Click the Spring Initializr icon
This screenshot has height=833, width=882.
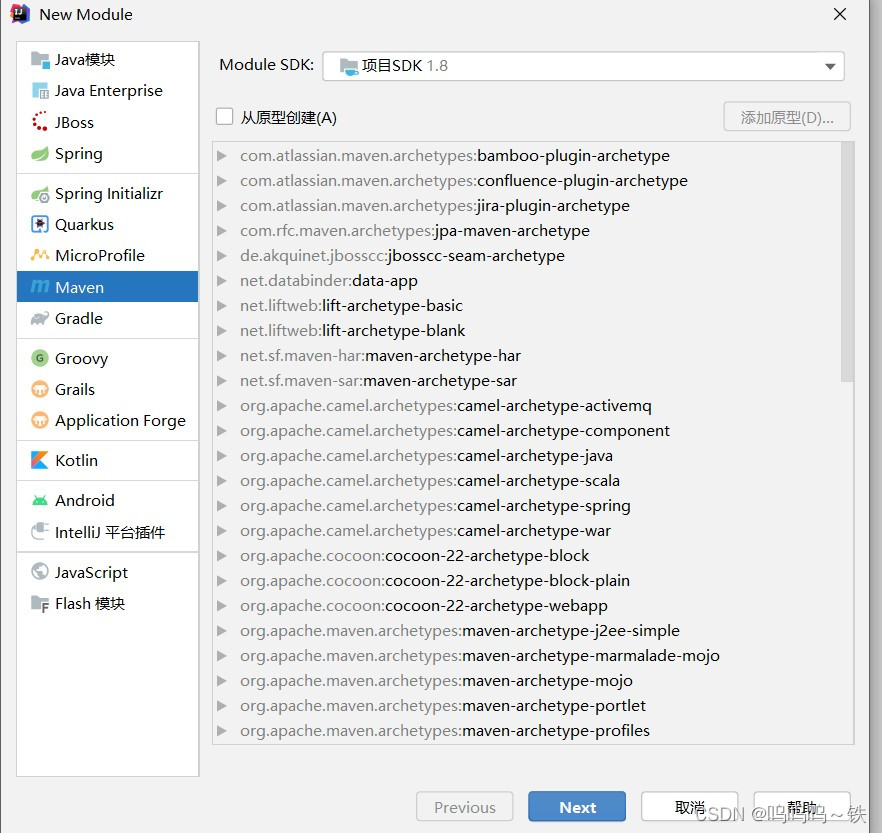pos(40,195)
